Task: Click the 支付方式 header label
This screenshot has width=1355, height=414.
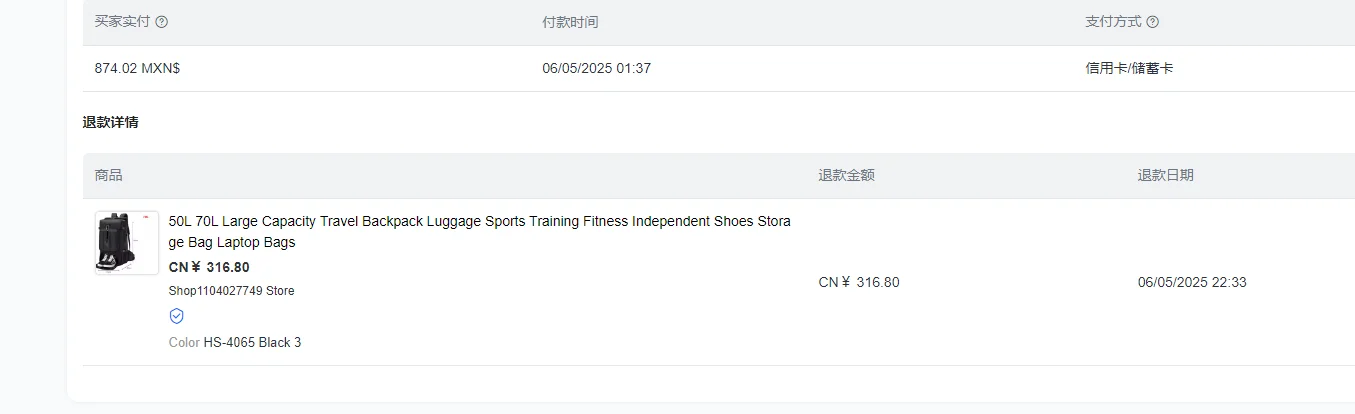Action: [1113, 22]
